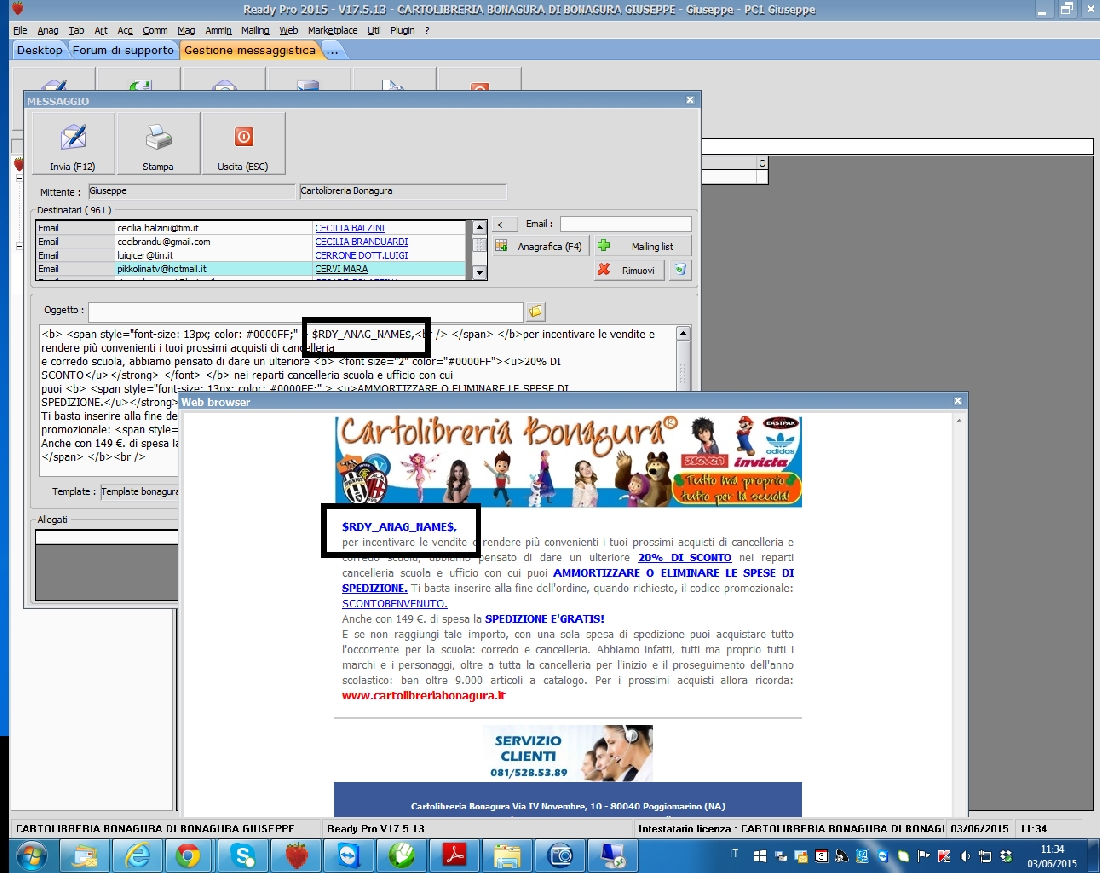Image resolution: width=1100 pixels, height=873 pixels.
Task: Open CERVI MARA recipient link
Action: click(342, 269)
